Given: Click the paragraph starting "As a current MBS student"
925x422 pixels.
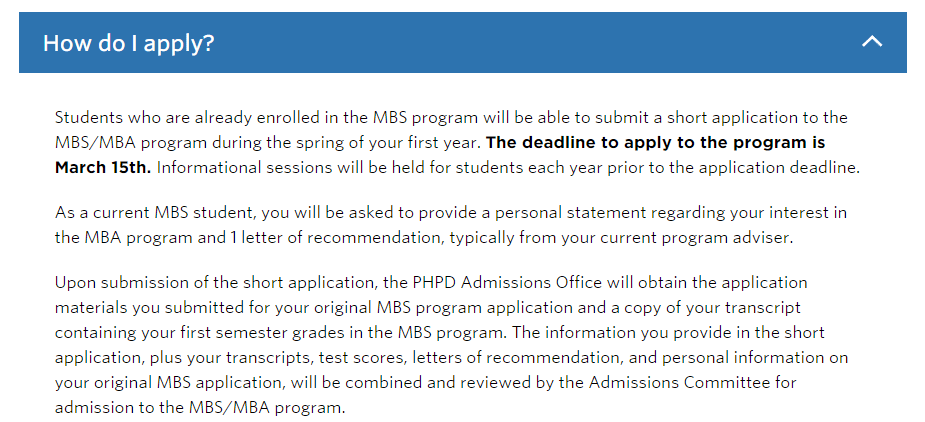Looking at the screenshot, I should click(450, 225).
